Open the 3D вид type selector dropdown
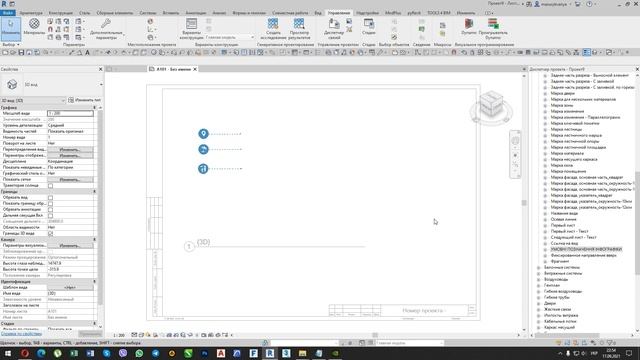The image size is (640, 360). coord(101,84)
